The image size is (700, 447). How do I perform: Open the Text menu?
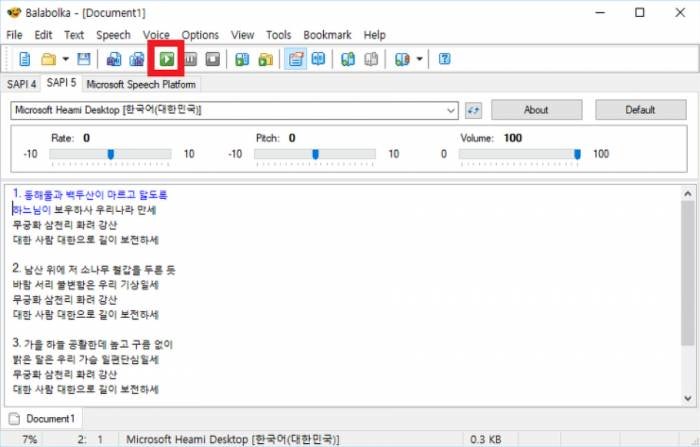click(74, 35)
